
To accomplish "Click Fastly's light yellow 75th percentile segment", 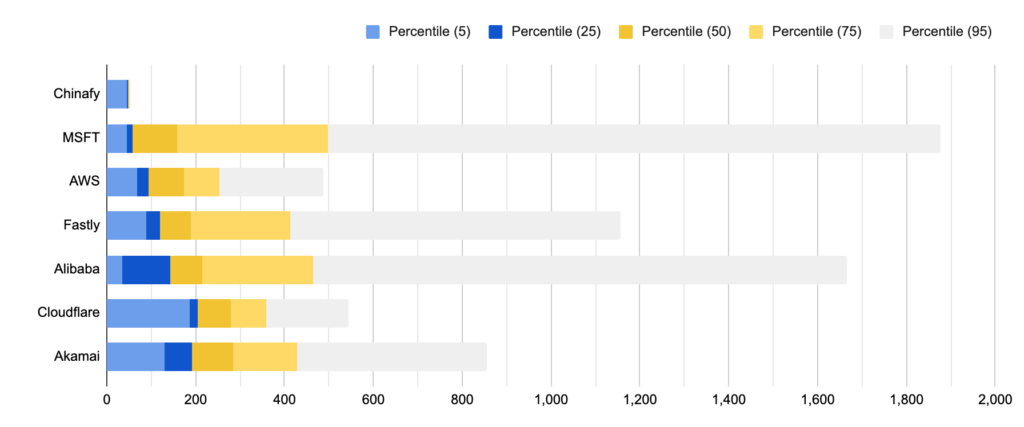I will pos(240,226).
